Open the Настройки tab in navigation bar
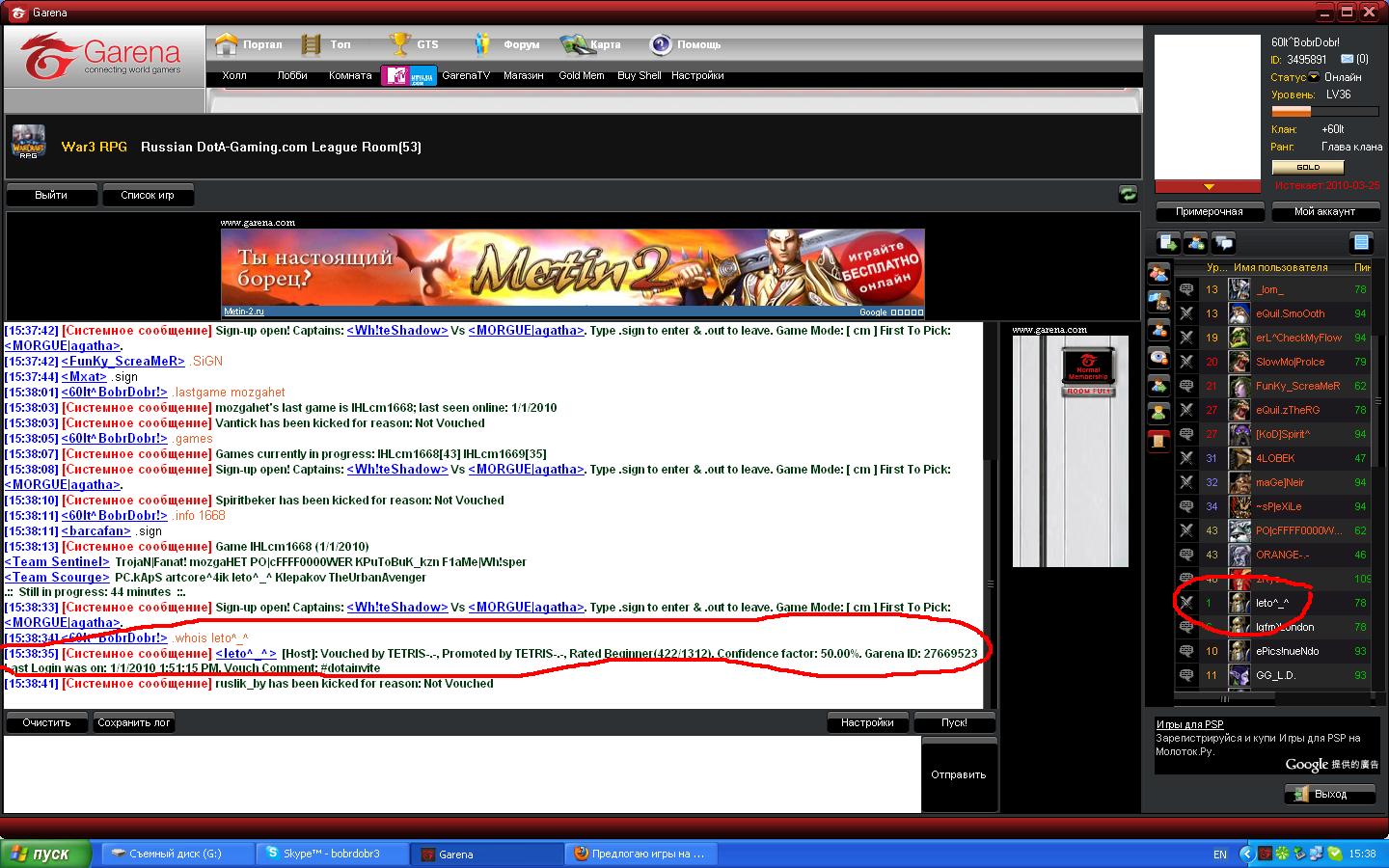This screenshot has height=868, width=1389. pos(697,75)
